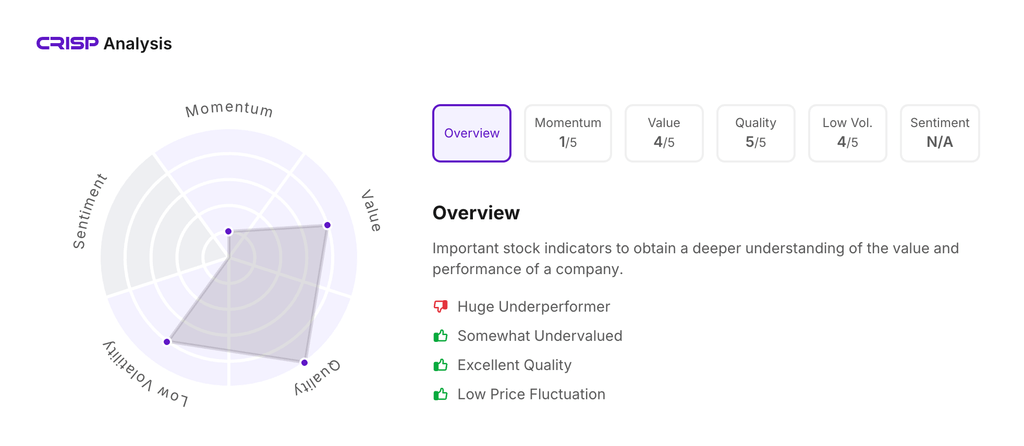This screenshot has height=446, width=1024.
Task: Open the Momentum 1/5 tab
Action: tap(568, 133)
